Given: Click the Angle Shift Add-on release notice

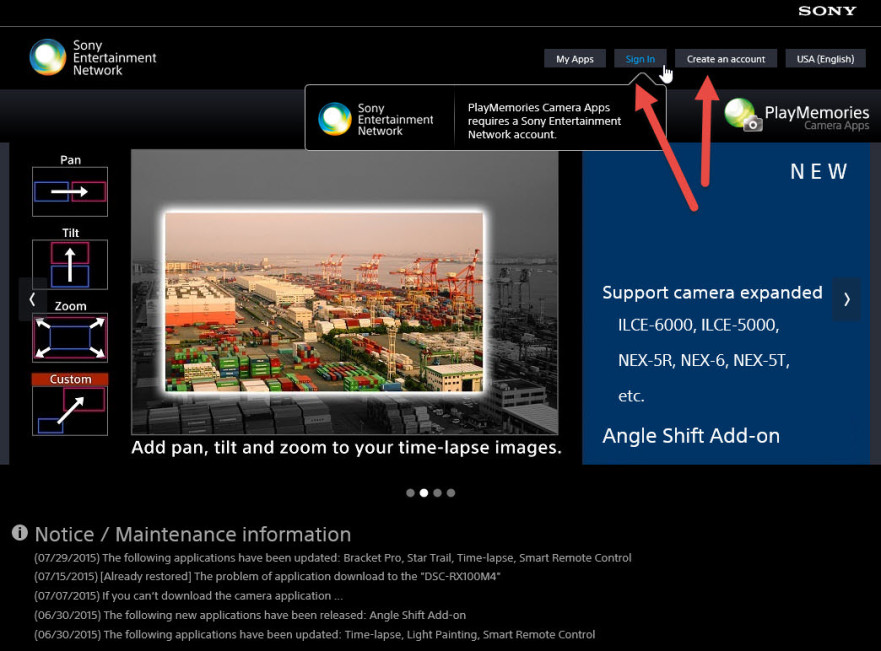Looking at the screenshot, I should [x=249, y=615].
